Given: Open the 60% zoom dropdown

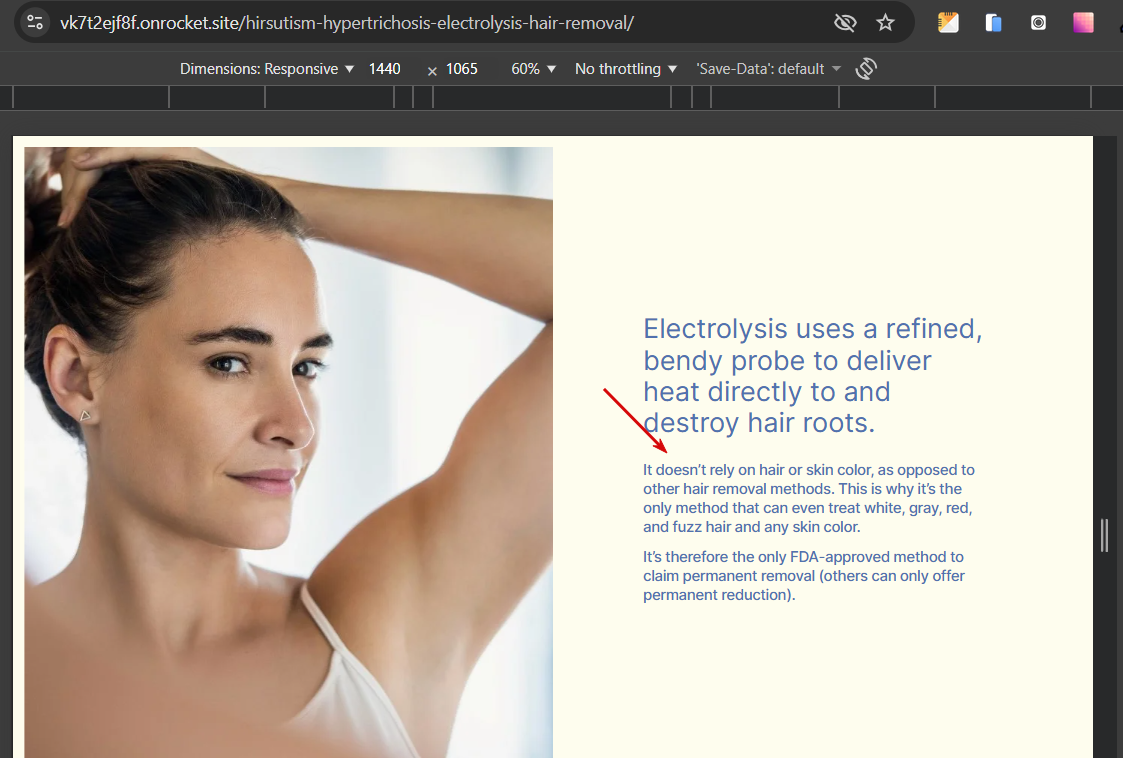Looking at the screenshot, I should point(533,69).
